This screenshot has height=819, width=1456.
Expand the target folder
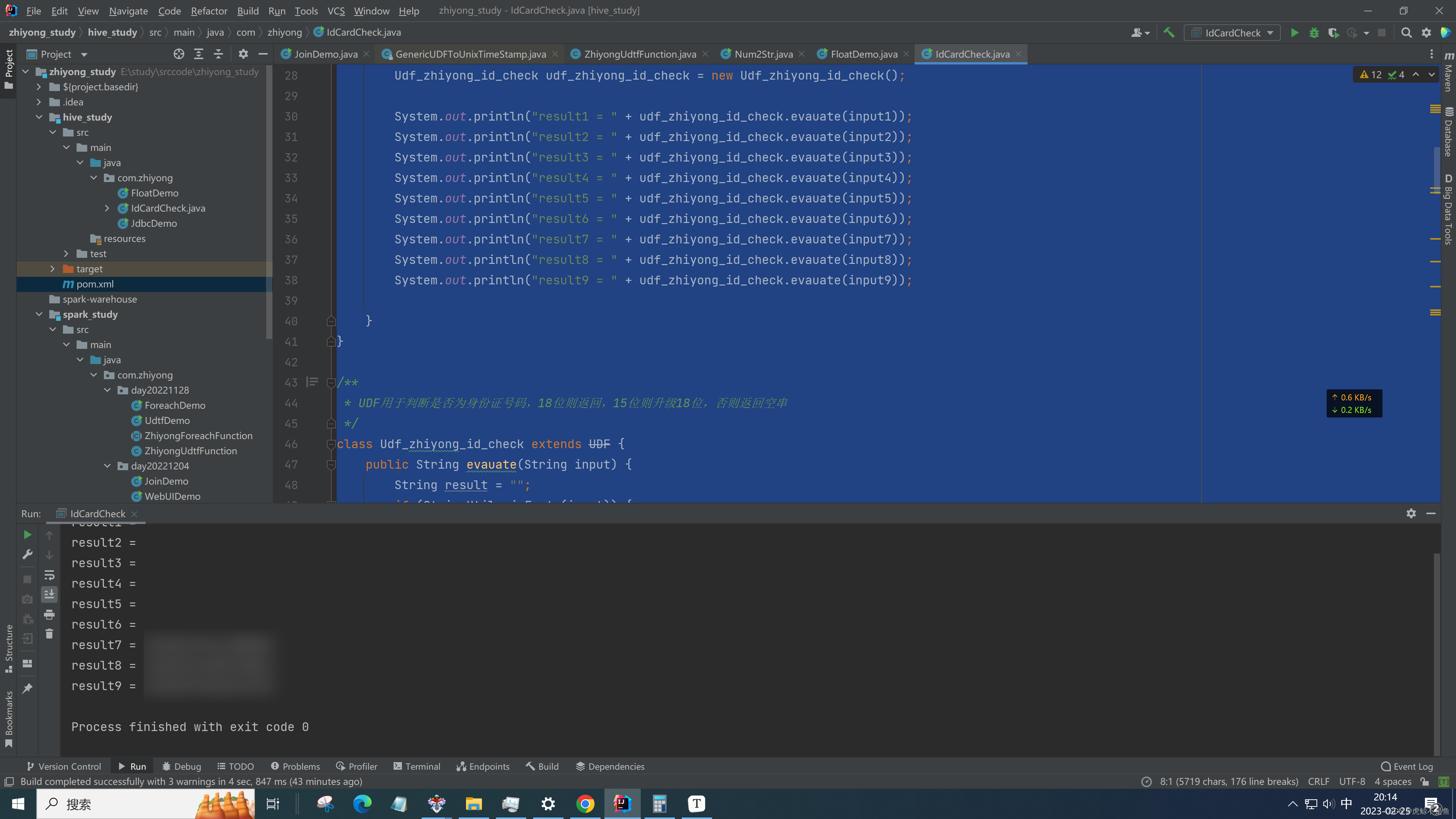point(53,269)
